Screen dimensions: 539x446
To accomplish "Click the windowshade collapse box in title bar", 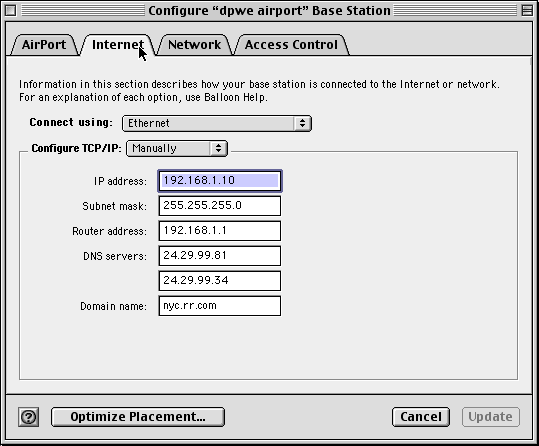I will 527,11.
